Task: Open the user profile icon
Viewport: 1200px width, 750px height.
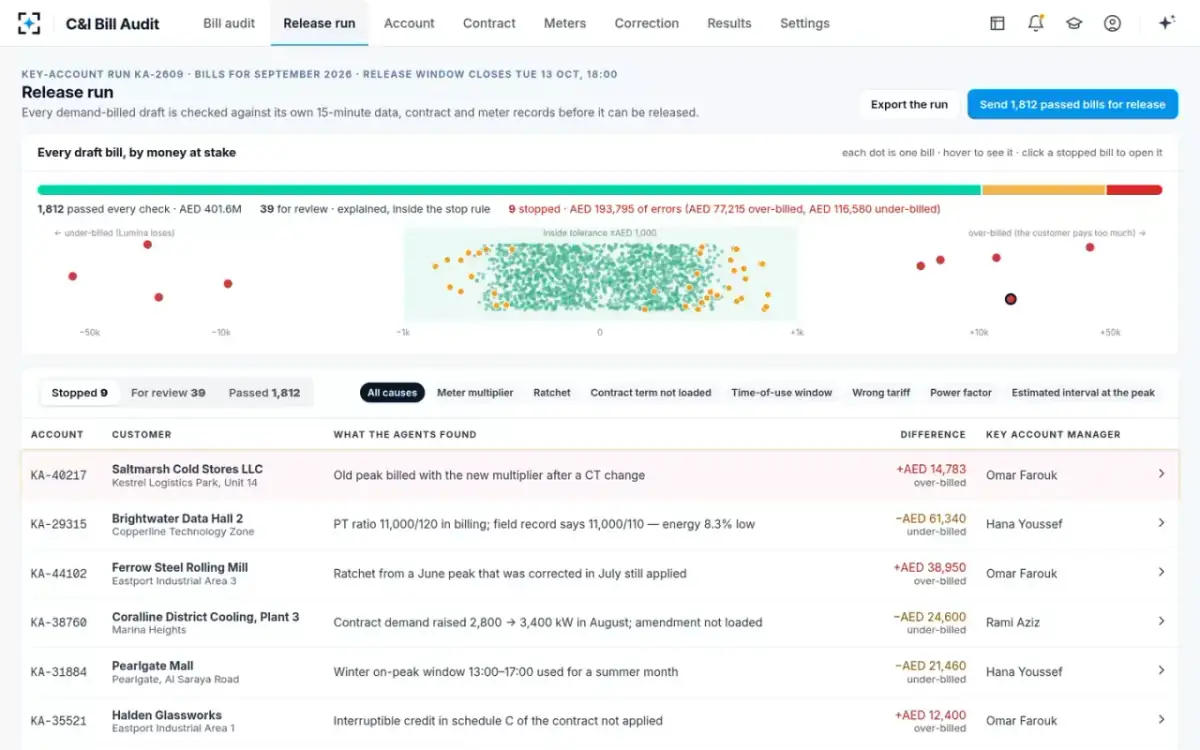Action: click(1112, 23)
